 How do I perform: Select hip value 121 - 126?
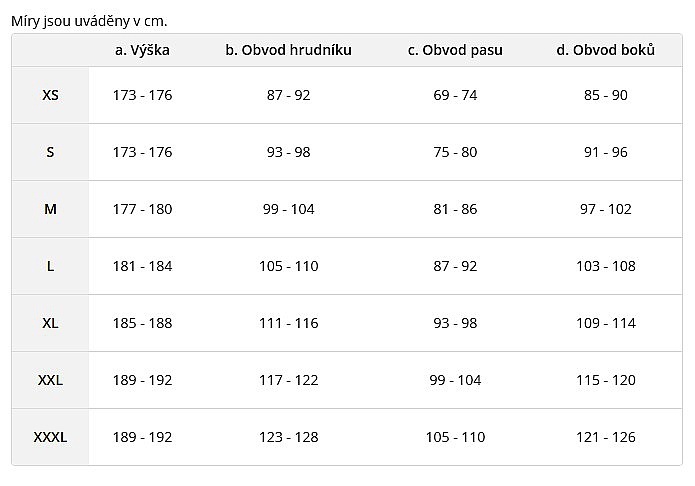(605, 437)
